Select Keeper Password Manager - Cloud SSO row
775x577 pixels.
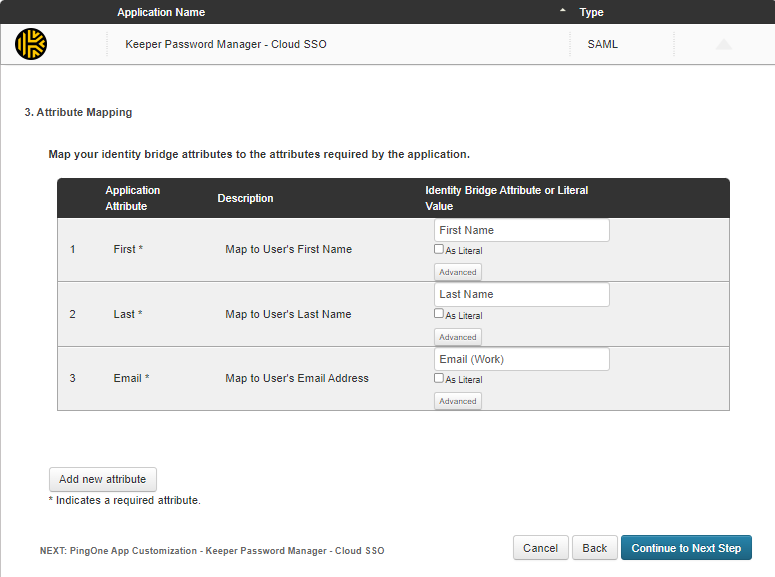click(226, 45)
